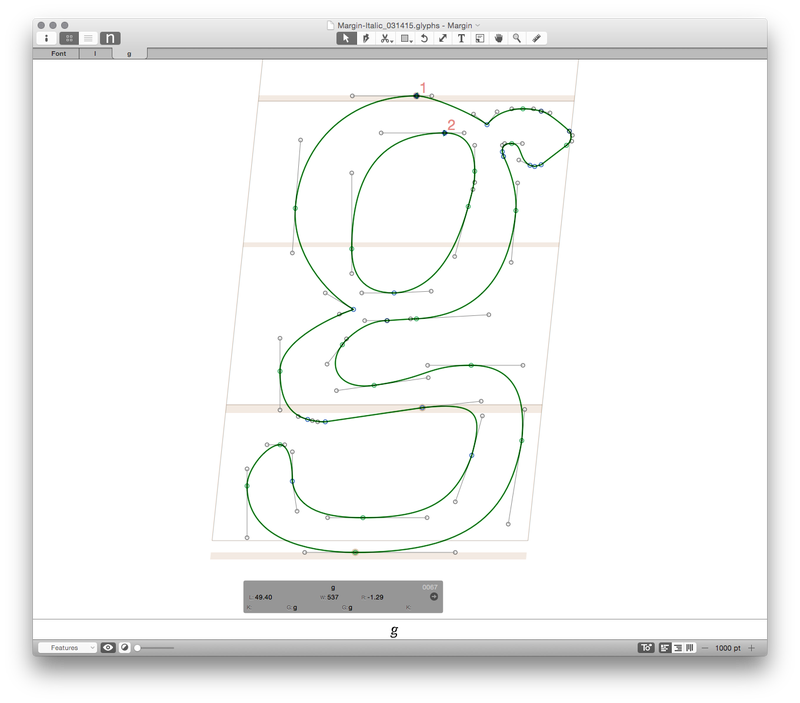The height and width of the screenshot is (703, 800).
Task: Click right sidebearing value -1.29
Action: pyautogui.click(x=375, y=597)
